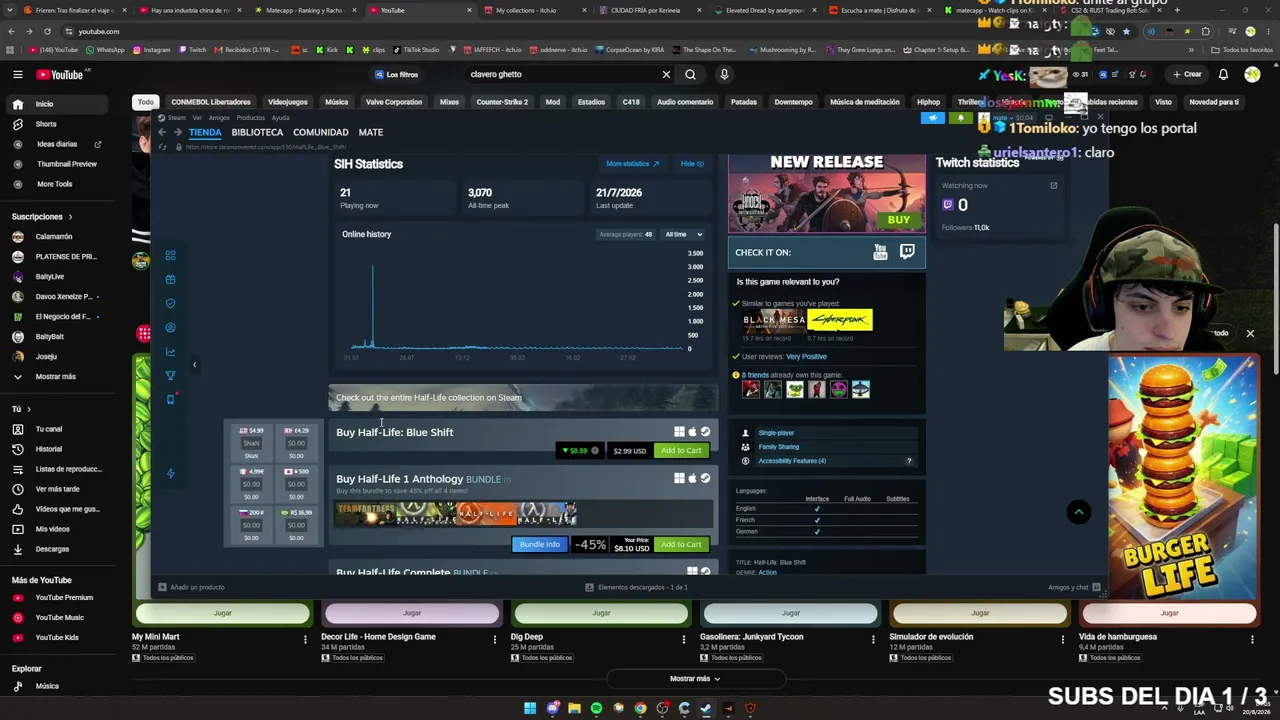Open the Cyberpunk game thumbnail
Image resolution: width=1280 pixels, height=720 pixels.
pos(840,320)
